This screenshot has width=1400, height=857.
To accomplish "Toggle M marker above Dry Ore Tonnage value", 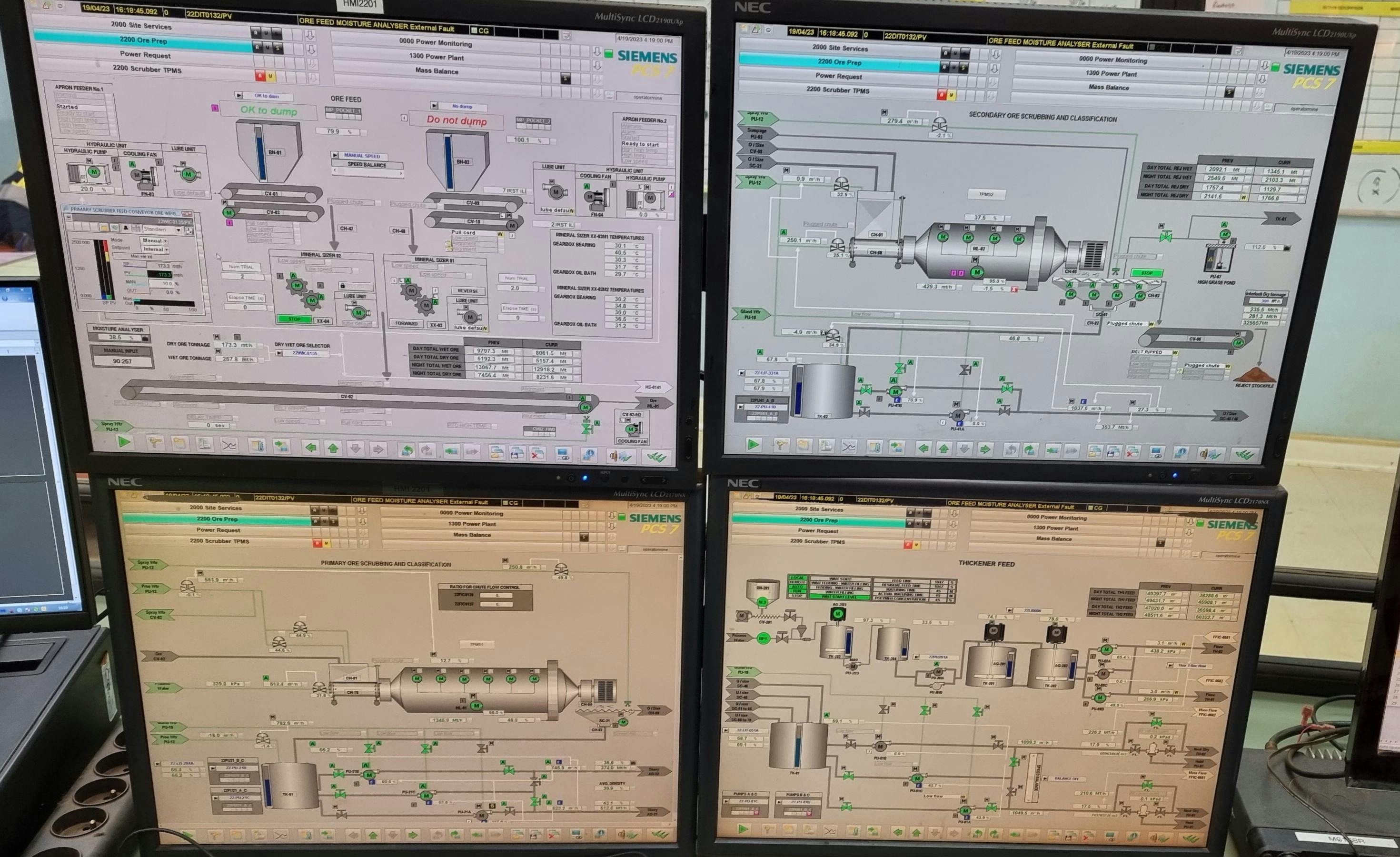I will 216,337.
